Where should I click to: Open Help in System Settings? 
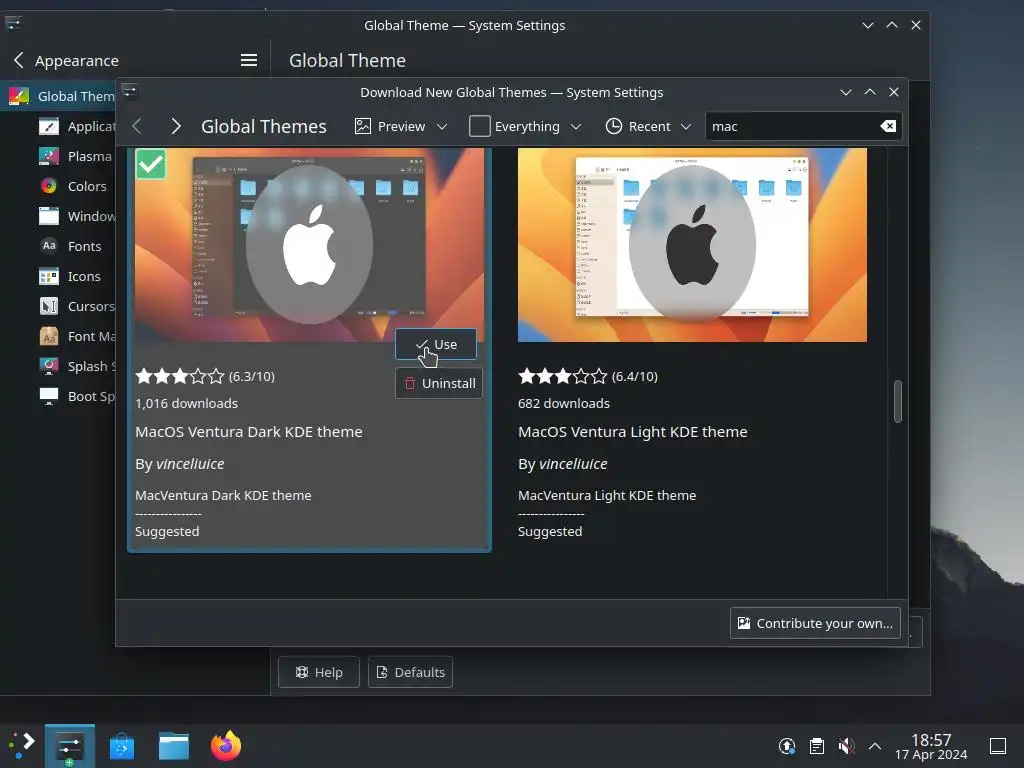319,672
